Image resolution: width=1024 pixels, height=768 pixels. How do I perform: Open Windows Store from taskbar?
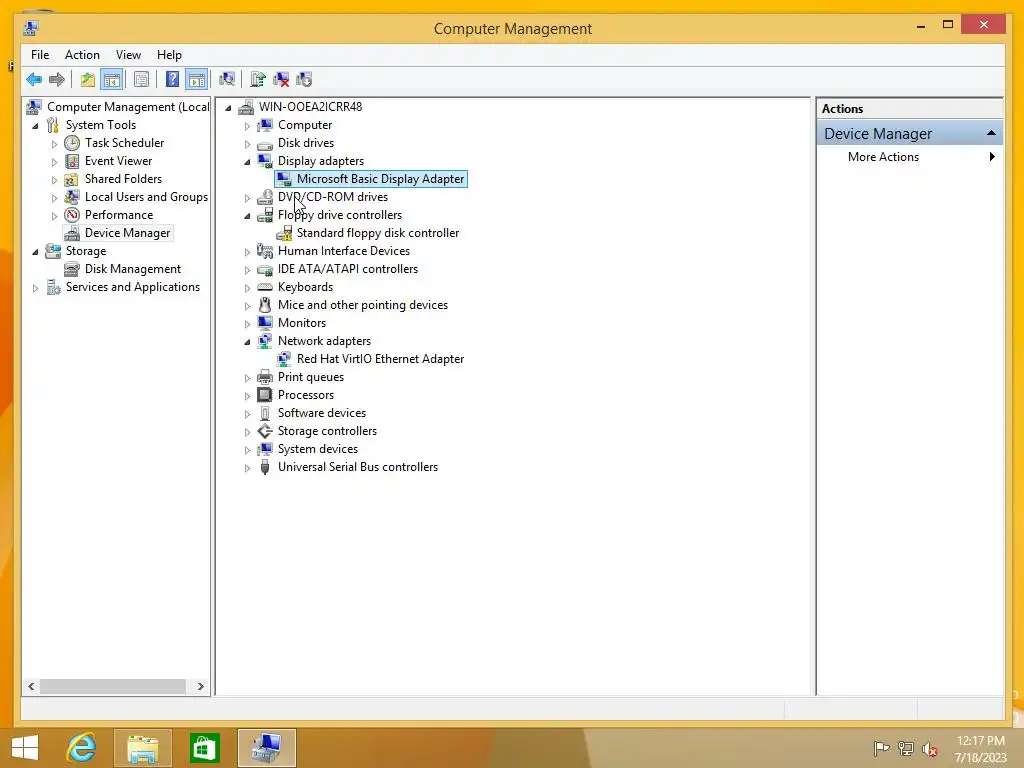click(204, 748)
